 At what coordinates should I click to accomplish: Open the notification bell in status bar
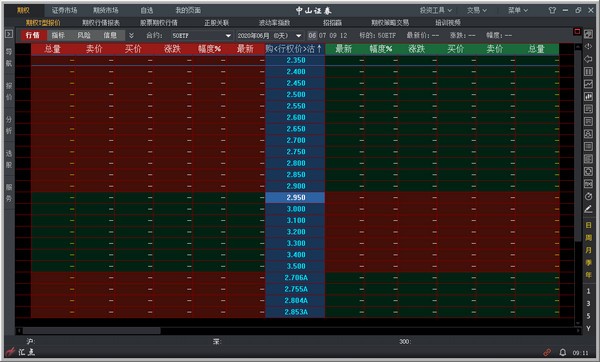tap(562, 352)
